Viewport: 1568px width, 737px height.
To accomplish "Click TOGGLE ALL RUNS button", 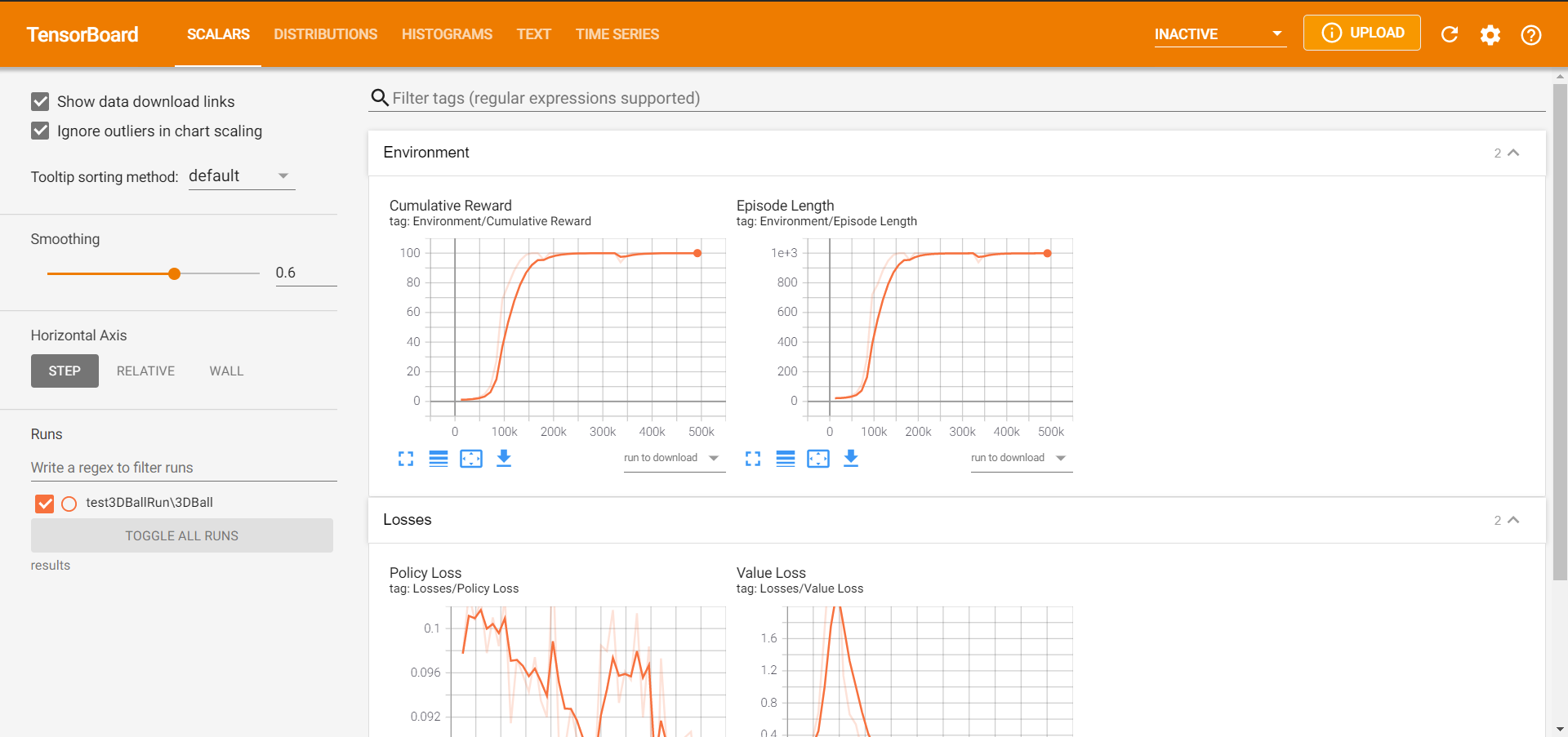I will [182, 535].
